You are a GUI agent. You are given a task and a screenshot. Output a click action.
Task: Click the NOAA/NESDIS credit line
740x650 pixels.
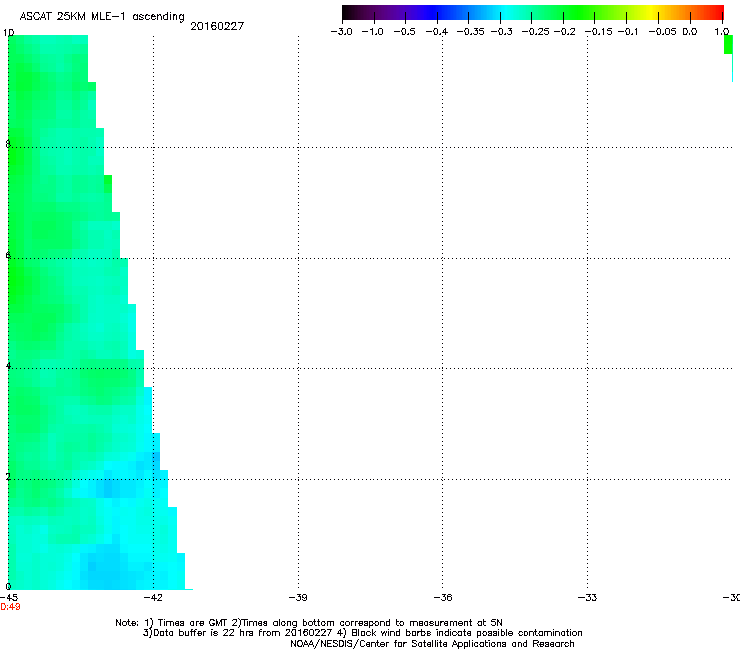click(432, 644)
